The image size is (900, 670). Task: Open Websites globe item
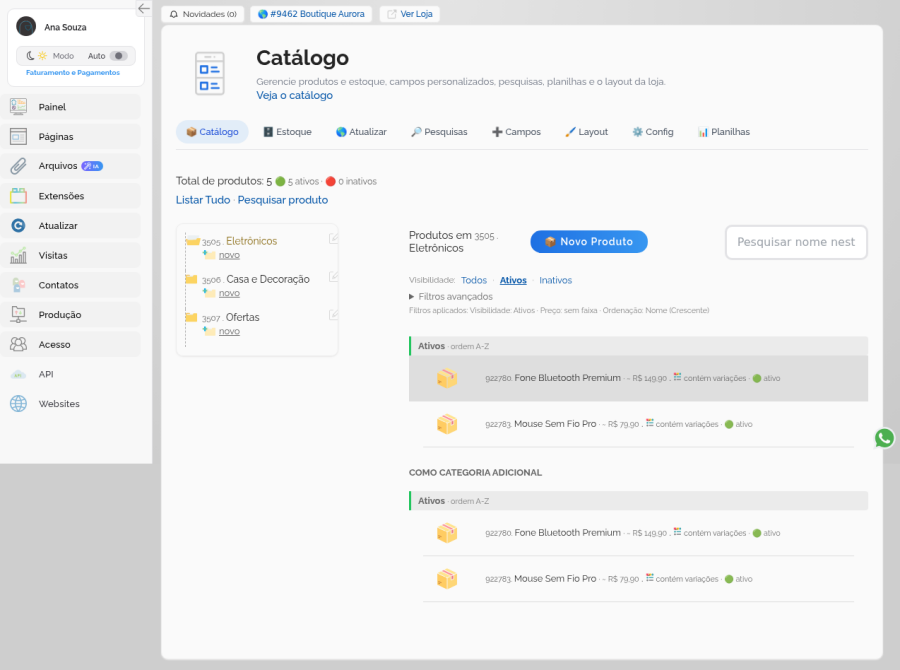click(71, 404)
